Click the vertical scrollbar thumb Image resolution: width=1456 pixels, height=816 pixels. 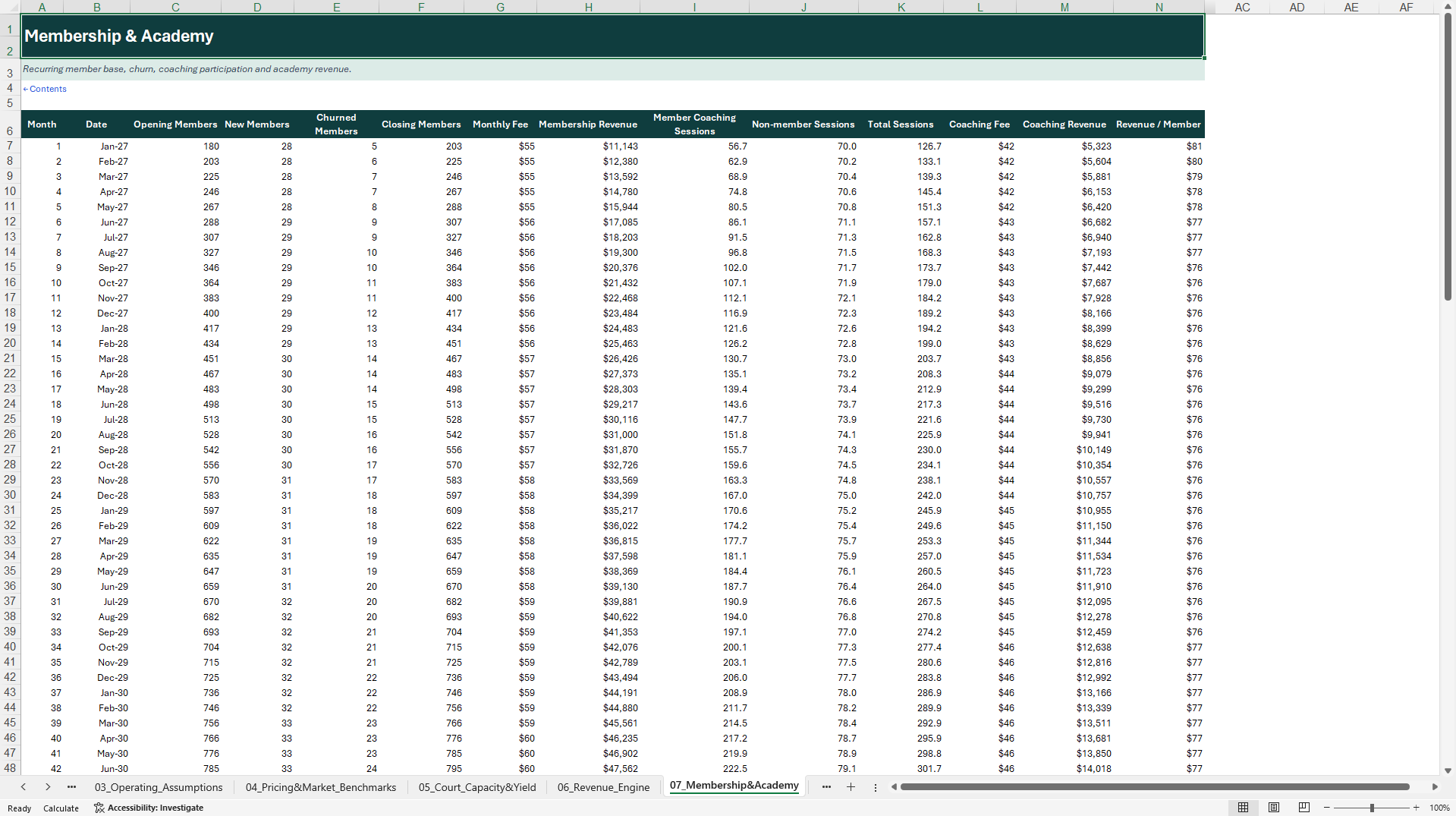click(x=1448, y=157)
